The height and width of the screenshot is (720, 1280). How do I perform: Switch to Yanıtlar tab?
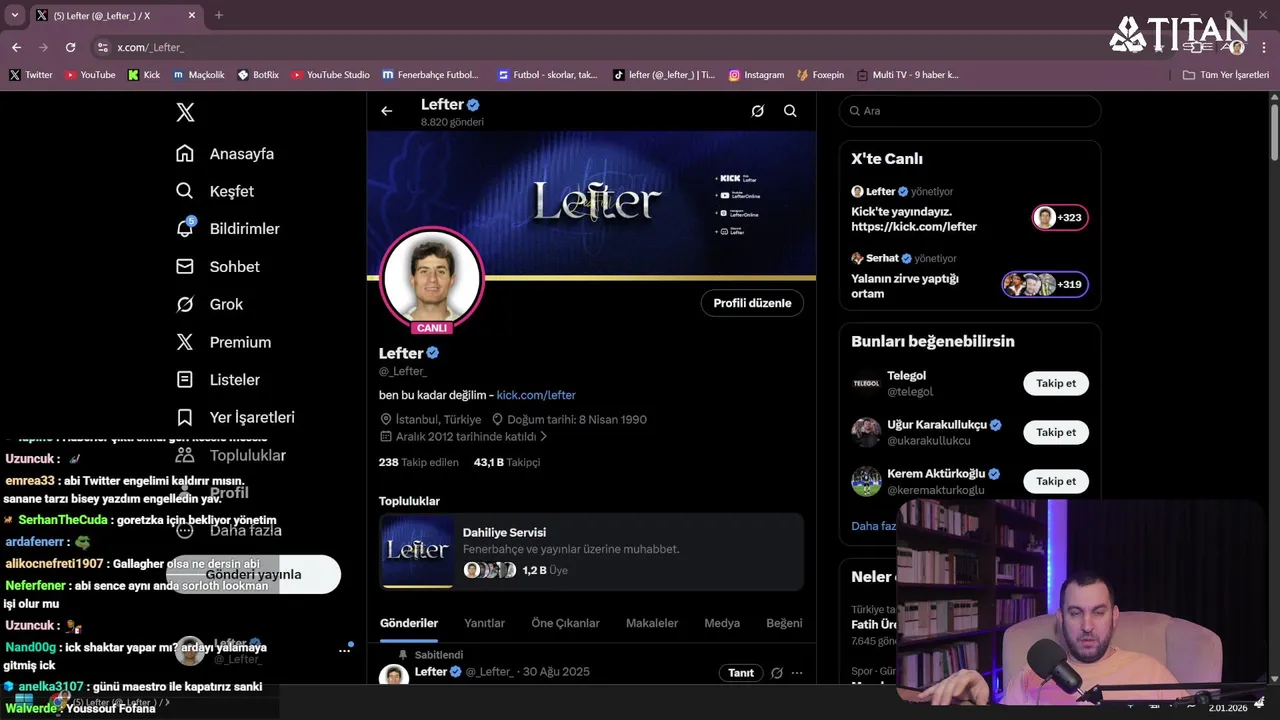pyautogui.click(x=484, y=623)
